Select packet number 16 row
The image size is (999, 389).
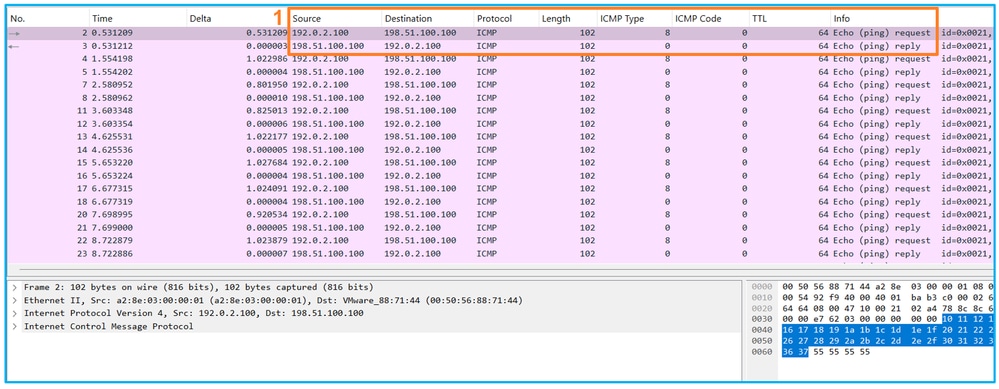[x=500, y=176]
